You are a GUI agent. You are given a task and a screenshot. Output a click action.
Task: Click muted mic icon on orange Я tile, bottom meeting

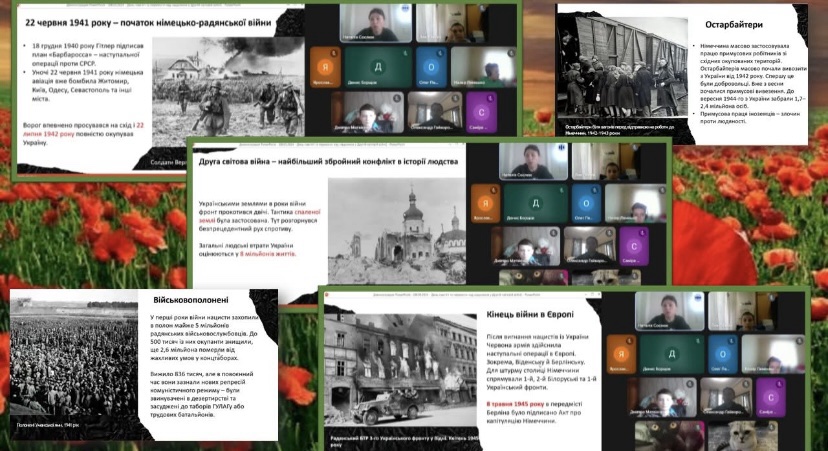(x=630, y=341)
